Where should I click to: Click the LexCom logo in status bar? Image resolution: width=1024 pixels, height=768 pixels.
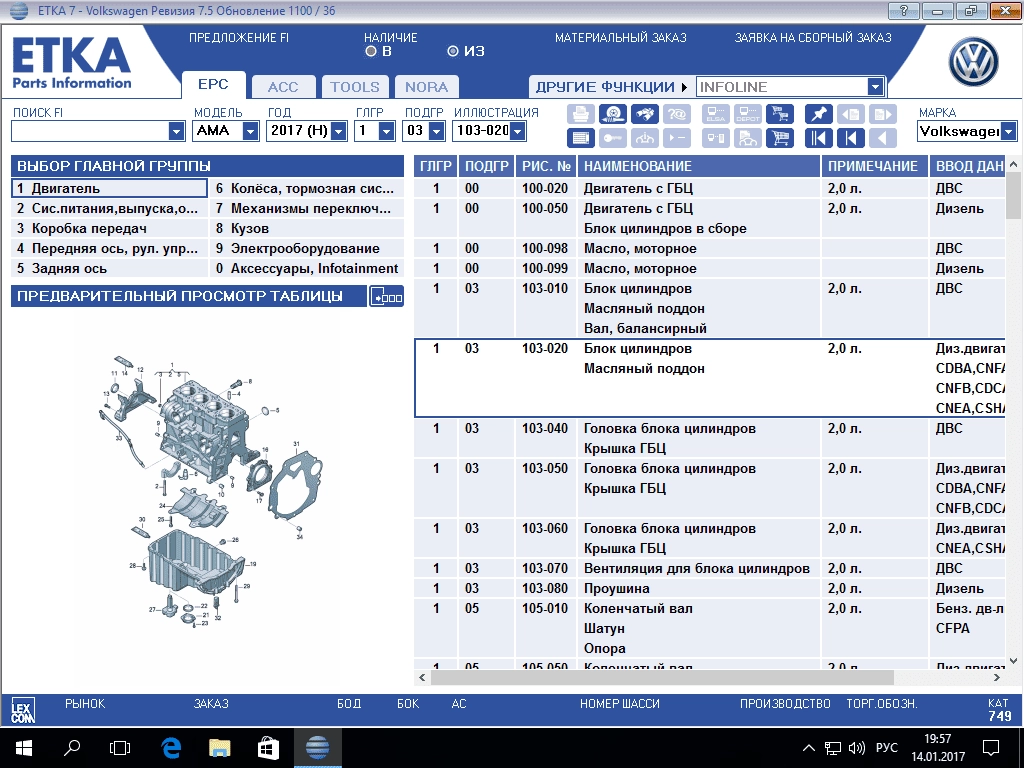[23, 710]
